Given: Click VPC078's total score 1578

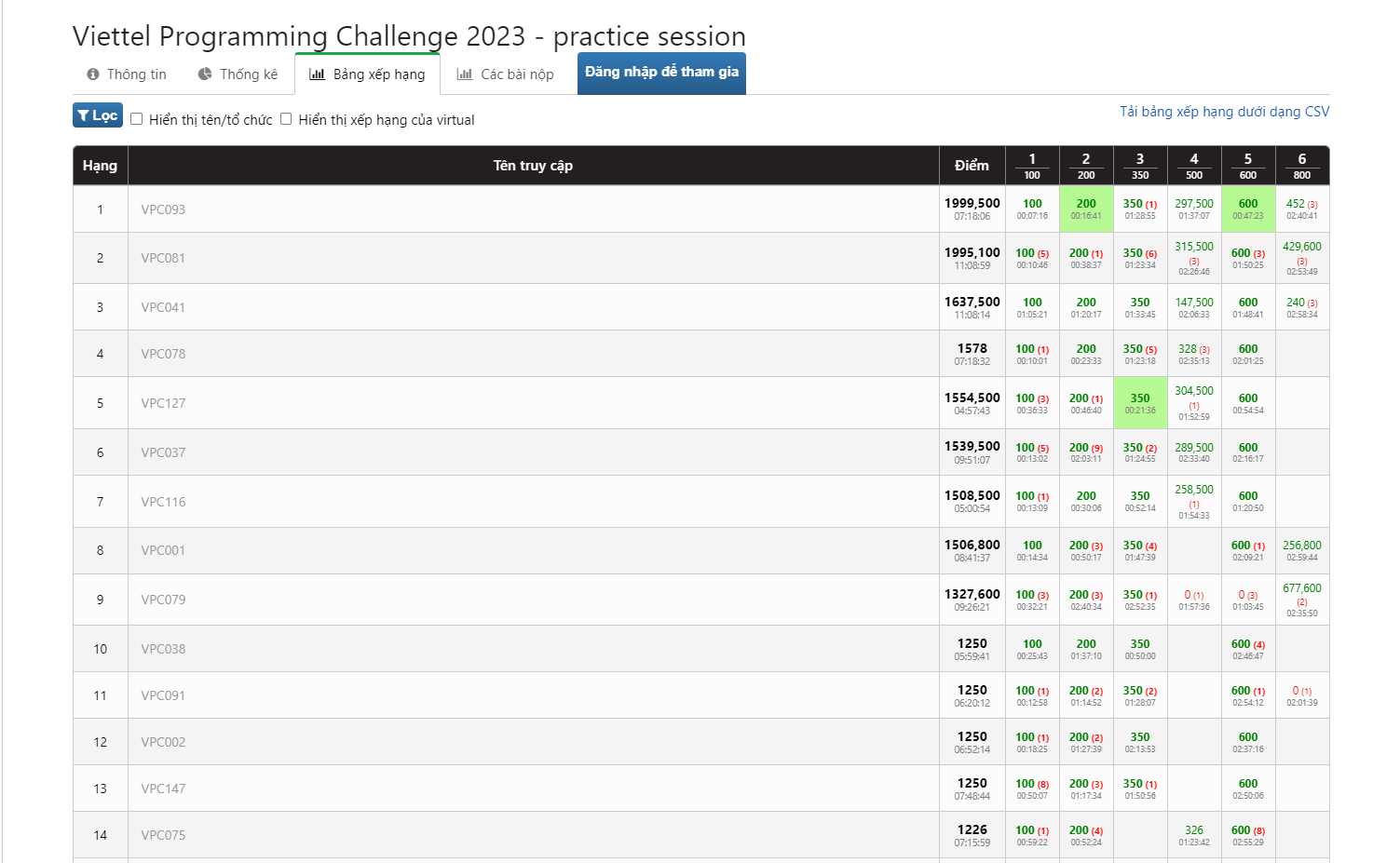Looking at the screenshot, I should (x=972, y=348).
